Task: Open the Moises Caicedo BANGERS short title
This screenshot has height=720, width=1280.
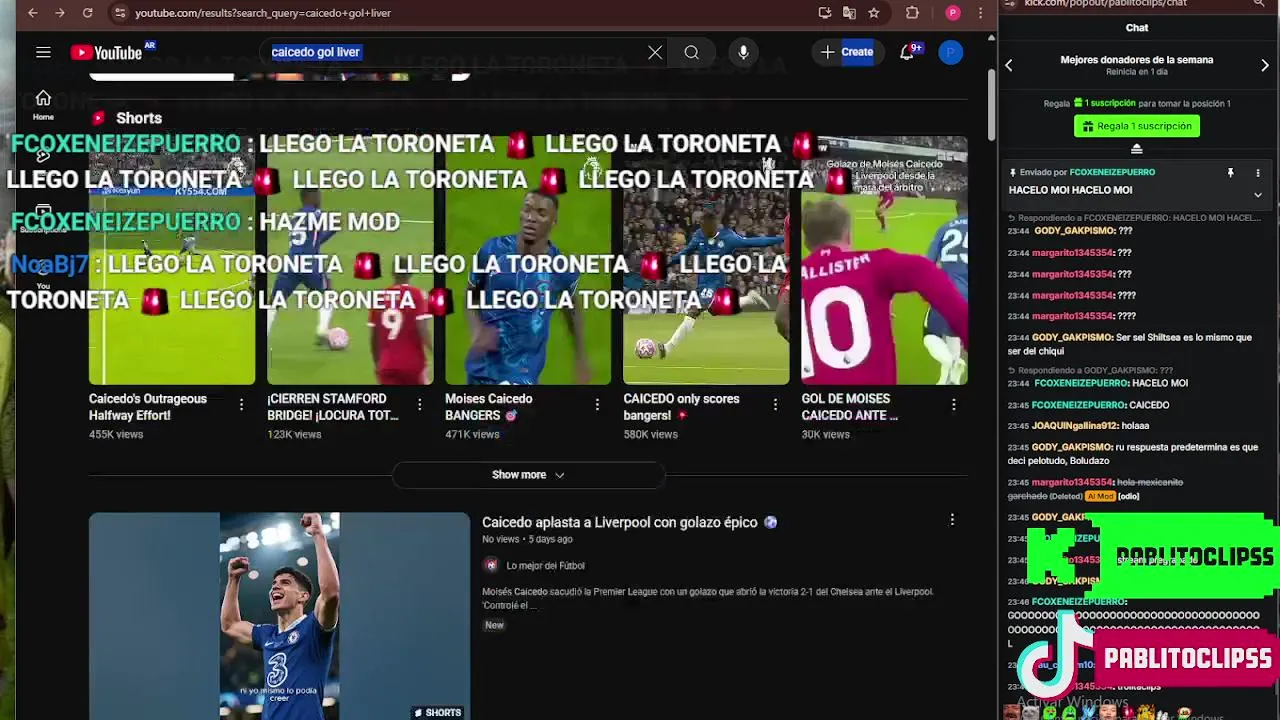Action: [489, 407]
